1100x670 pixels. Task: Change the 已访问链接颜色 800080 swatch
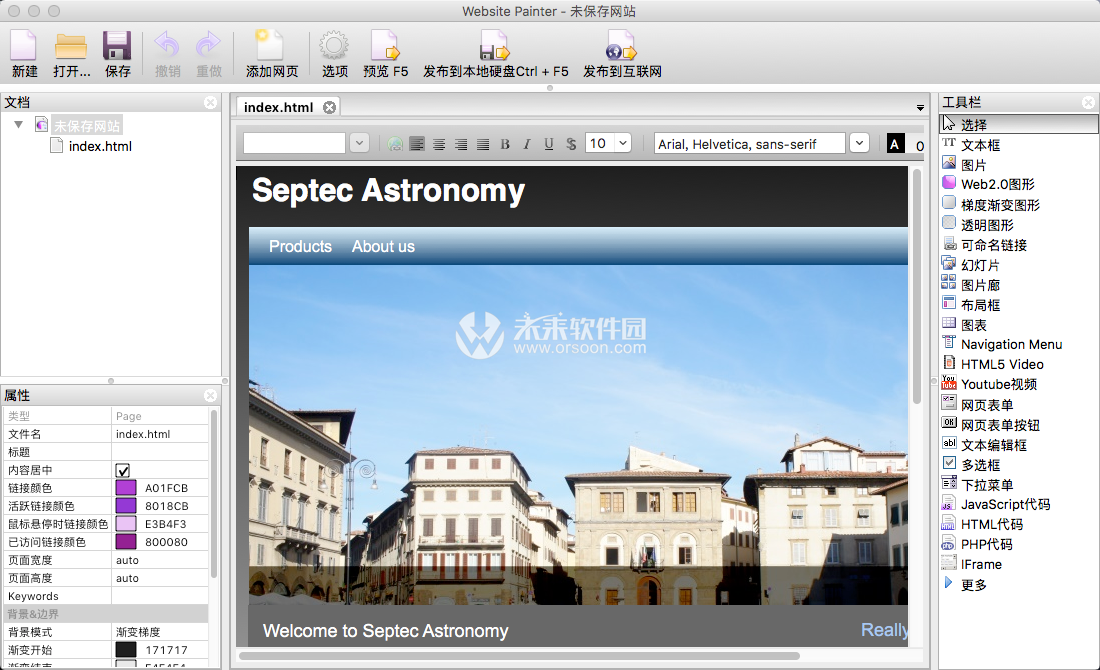[126, 542]
